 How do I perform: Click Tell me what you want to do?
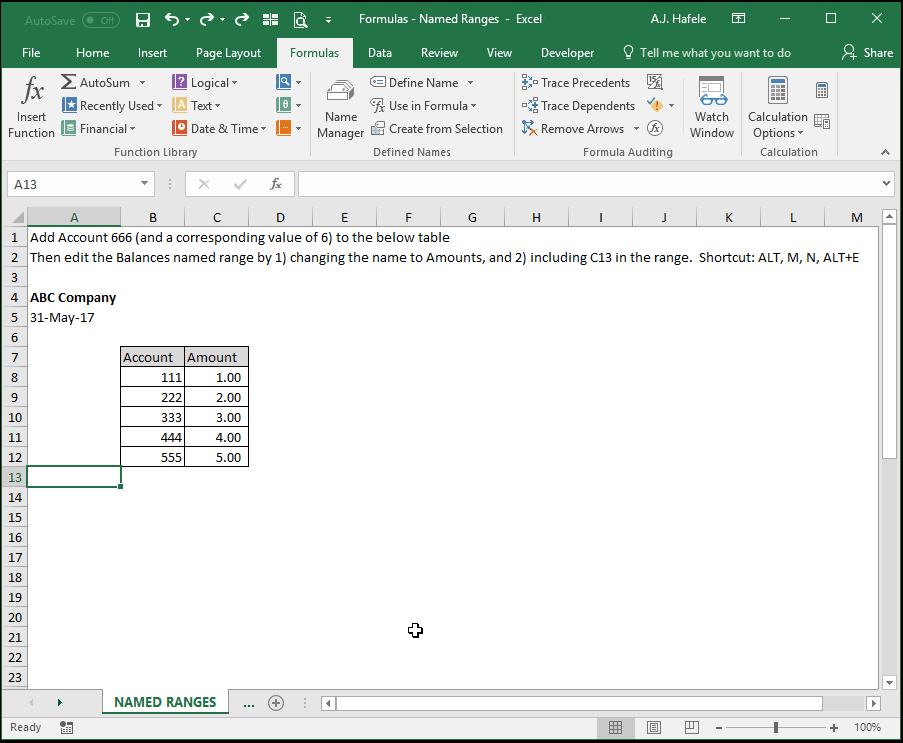pyautogui.click(x=707, y=53)
